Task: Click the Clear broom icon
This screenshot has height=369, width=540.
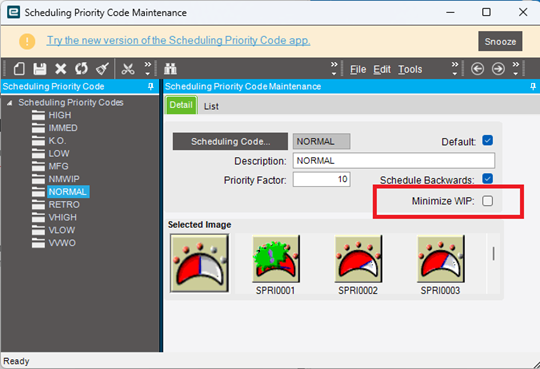Action: (x=102, y=69)
